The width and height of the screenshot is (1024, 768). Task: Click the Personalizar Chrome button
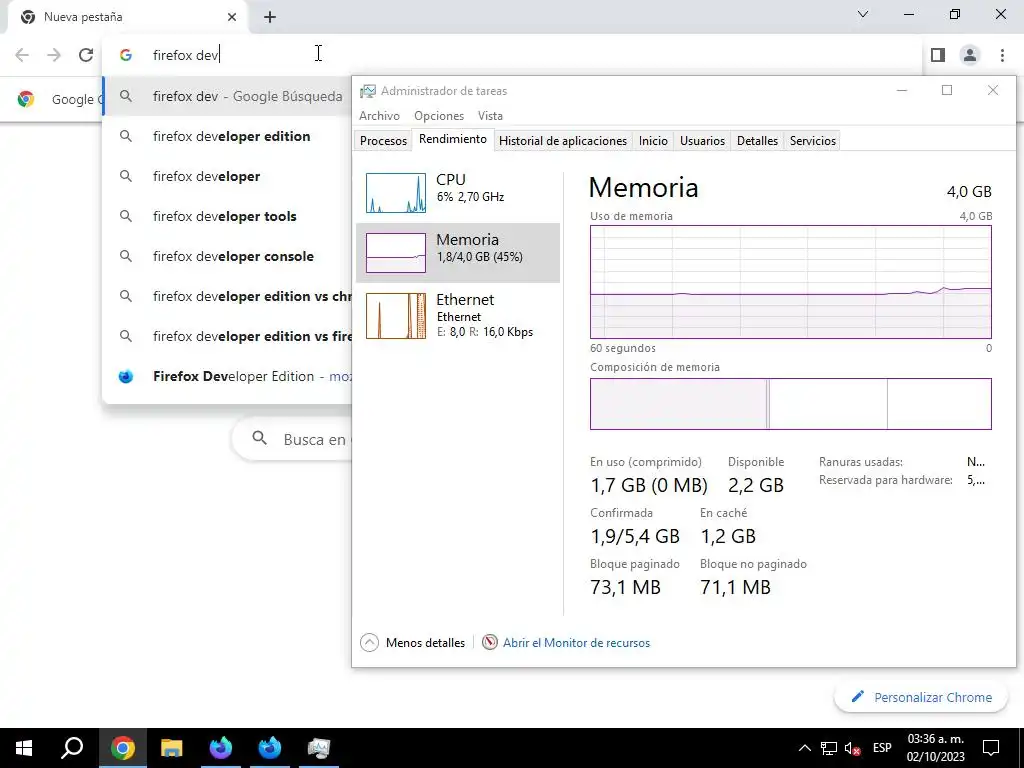[921, 697]
